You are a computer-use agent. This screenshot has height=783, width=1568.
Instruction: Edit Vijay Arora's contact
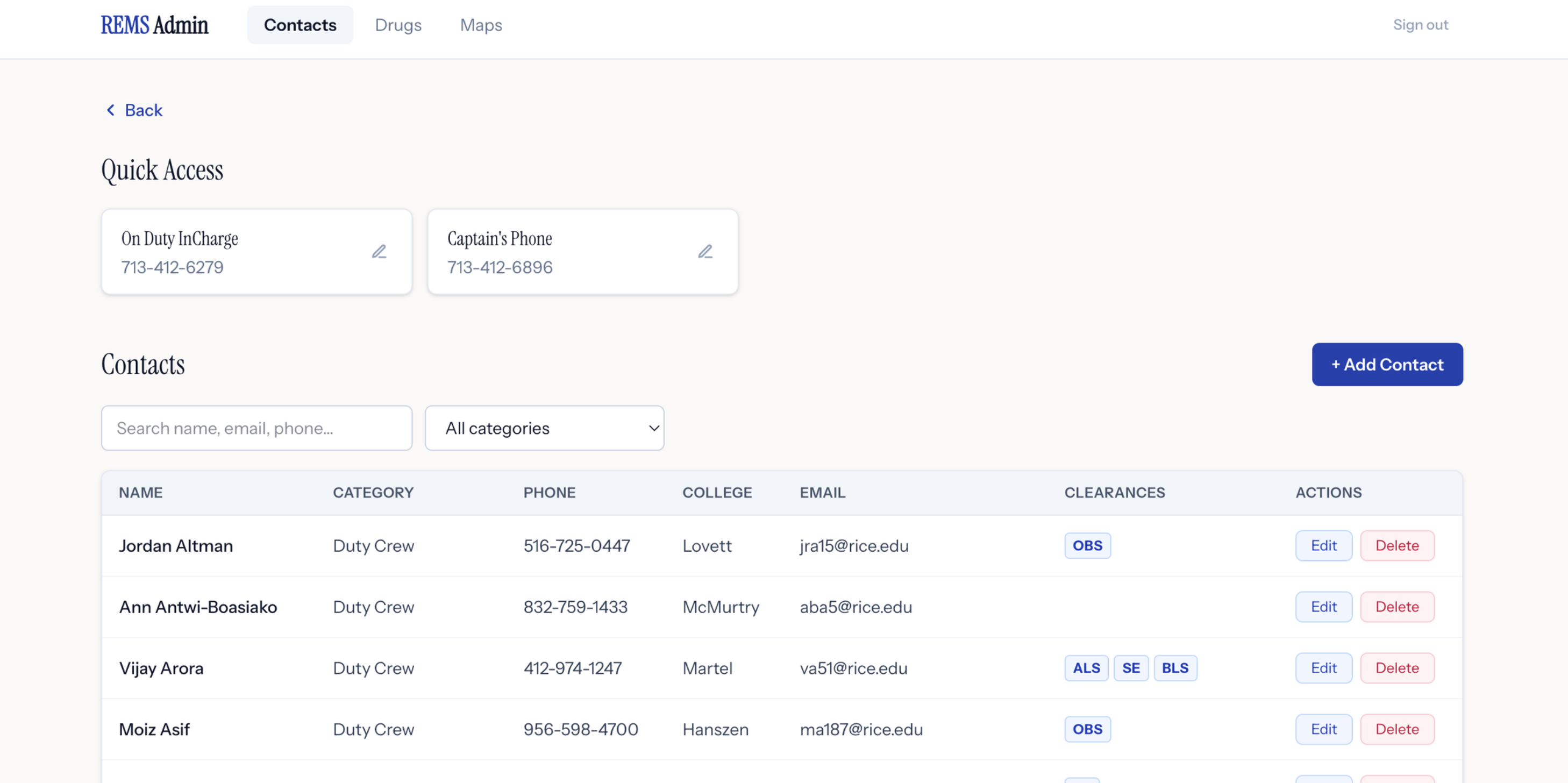click(x=1323, y=668)
